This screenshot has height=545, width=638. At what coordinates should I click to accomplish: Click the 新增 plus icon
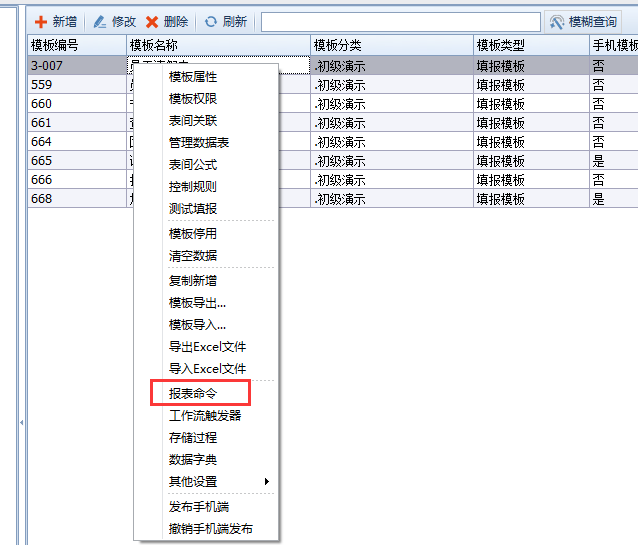pyautogui.click(x=41, y=22)
